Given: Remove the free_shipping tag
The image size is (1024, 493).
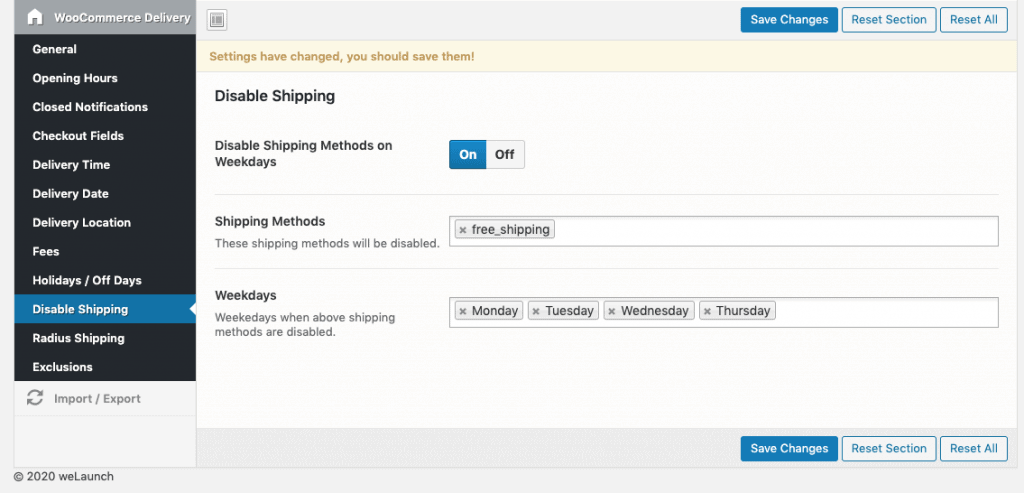Looking at the screenshot, I should click(x=462, y=230).
